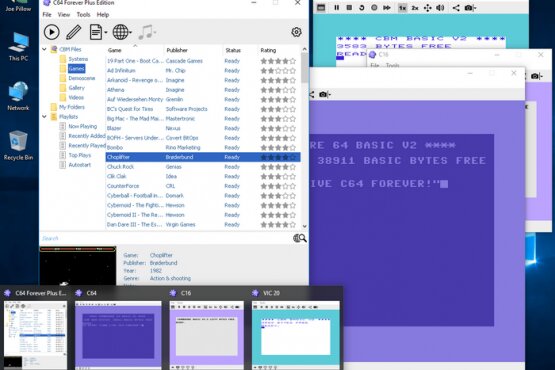Click the camera screenshot icon in VIC 20 toolbar
The height and width of the screenshot is (370, 555).
pos(470,7)
